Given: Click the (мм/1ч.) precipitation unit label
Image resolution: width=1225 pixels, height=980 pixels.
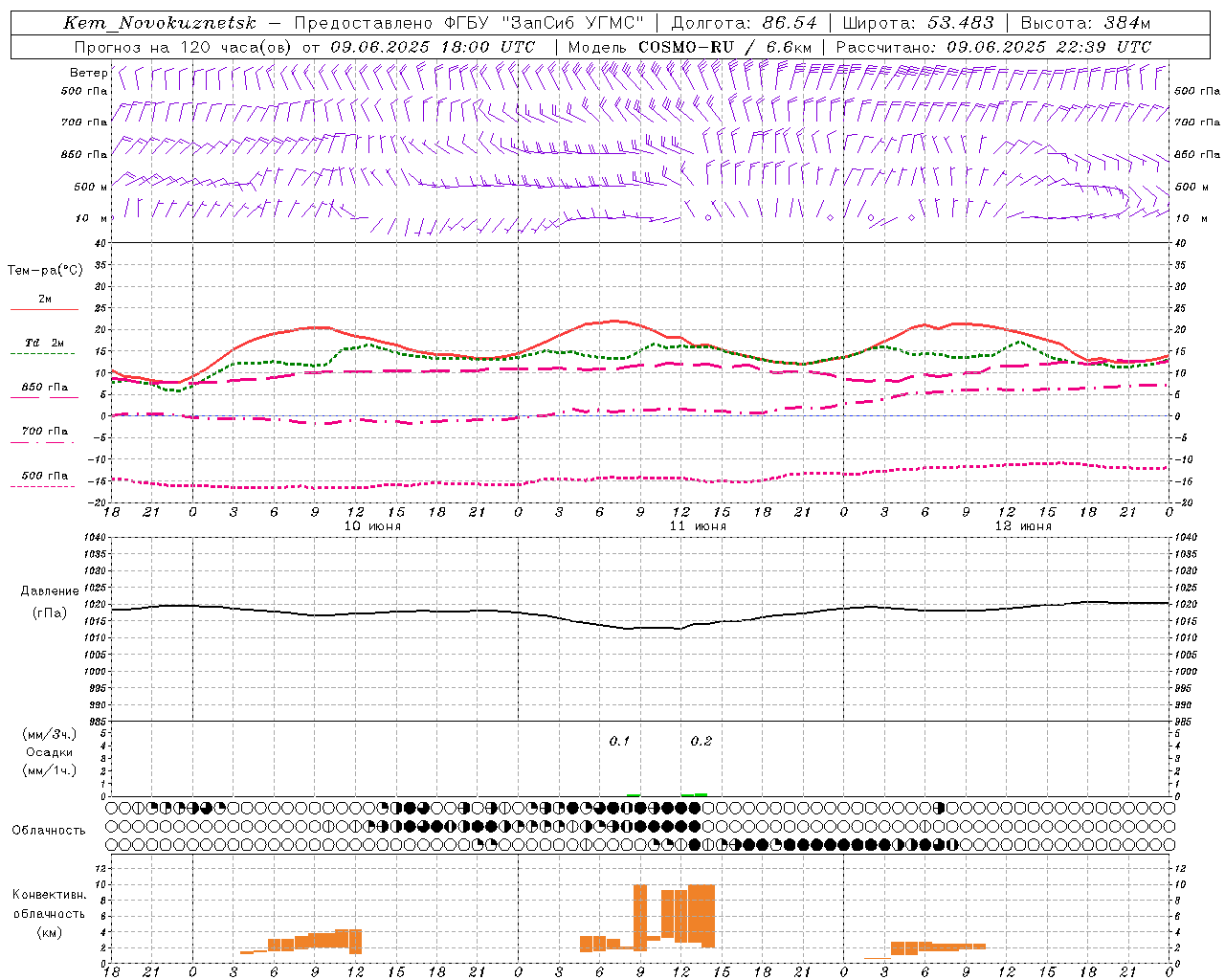Looking at the screenshot, I should click(x=49, y=771).
